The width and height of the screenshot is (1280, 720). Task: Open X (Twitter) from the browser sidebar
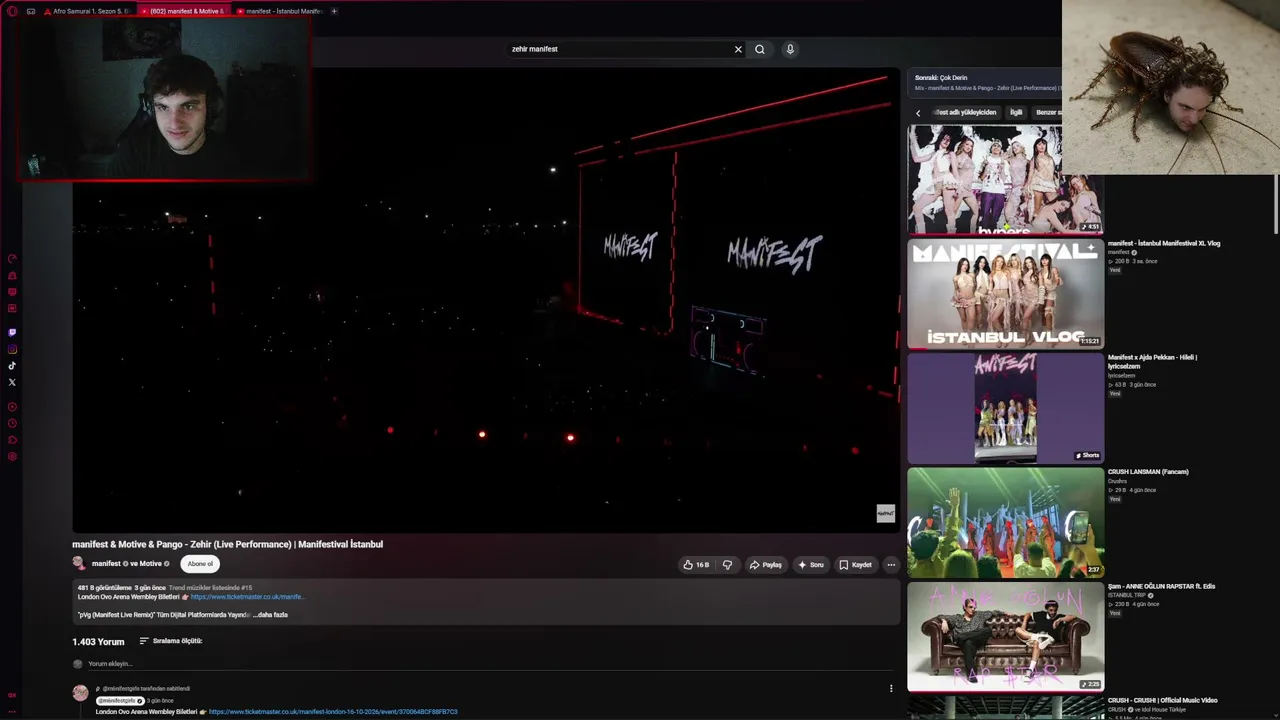[12, 382]
